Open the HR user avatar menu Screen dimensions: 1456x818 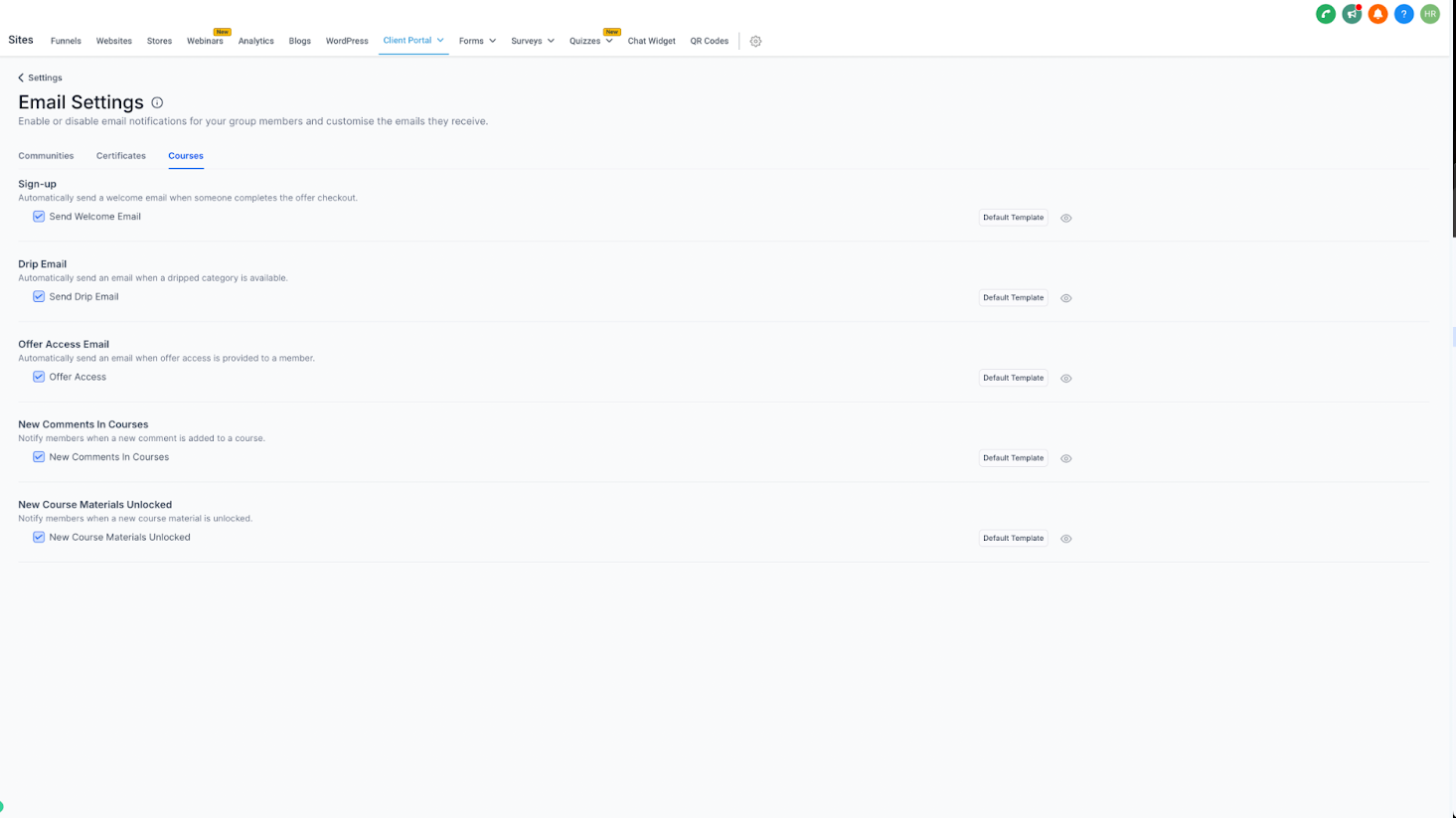(x=1429, y=14)
